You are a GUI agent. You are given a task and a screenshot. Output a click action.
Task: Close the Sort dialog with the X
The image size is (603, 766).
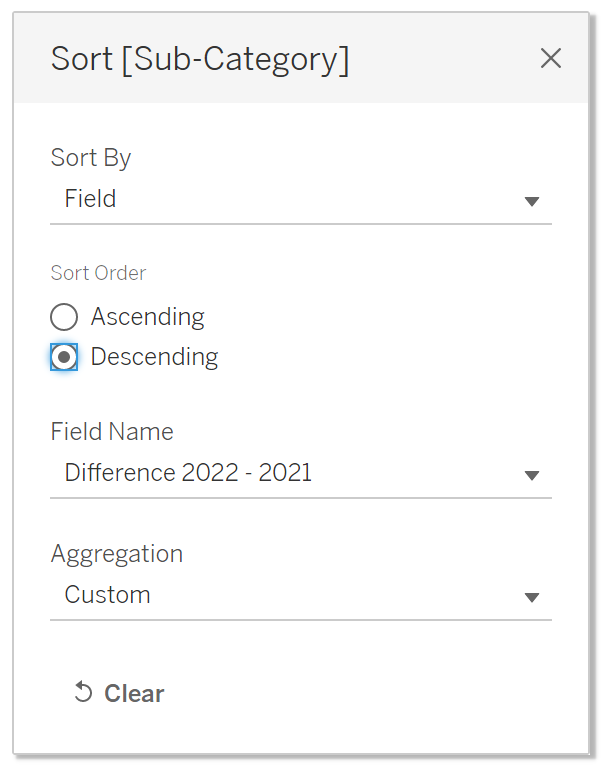pyautogui.click(x=551, y=59)
